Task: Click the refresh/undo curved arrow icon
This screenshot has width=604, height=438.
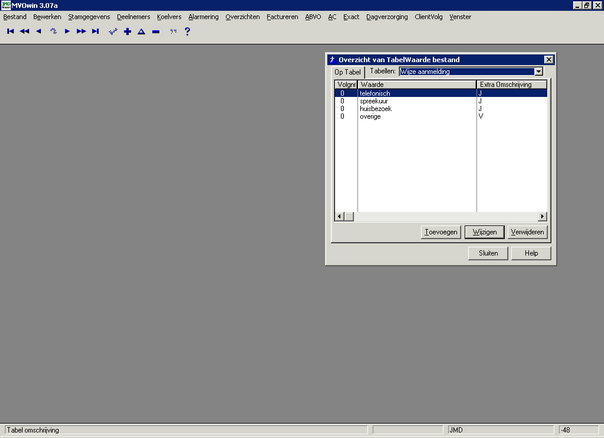Action: (x=53, y=31)
